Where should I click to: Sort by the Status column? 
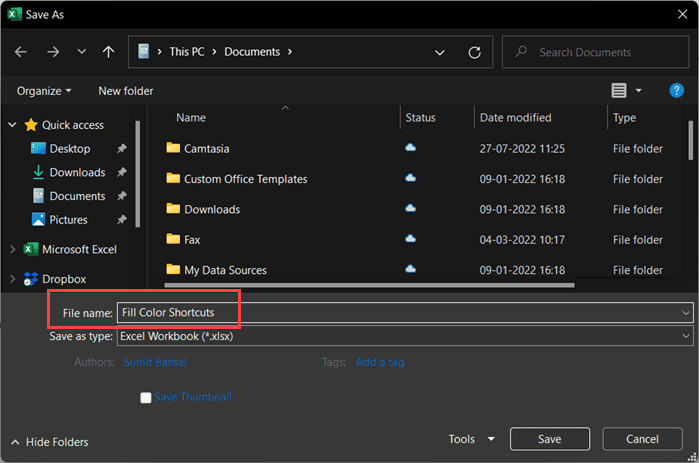420,118
